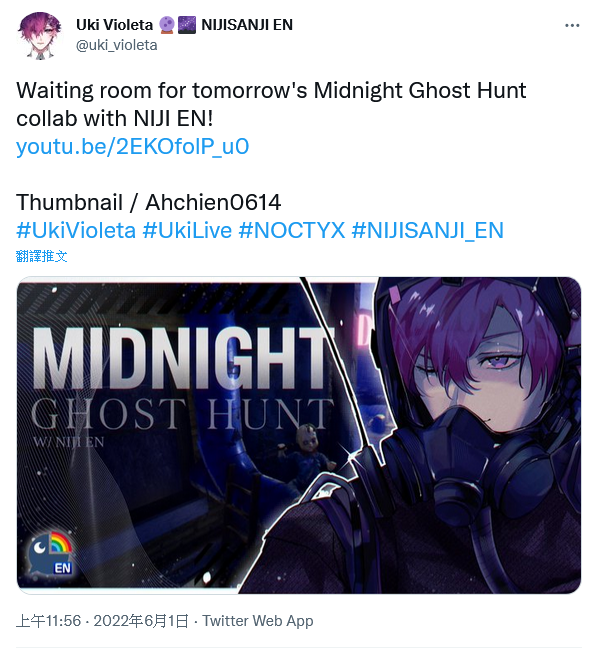Click the galaxy emoji beside NIJISANJI EN
Viewport: 598px width, 649px height.
(x=187, y=25)
